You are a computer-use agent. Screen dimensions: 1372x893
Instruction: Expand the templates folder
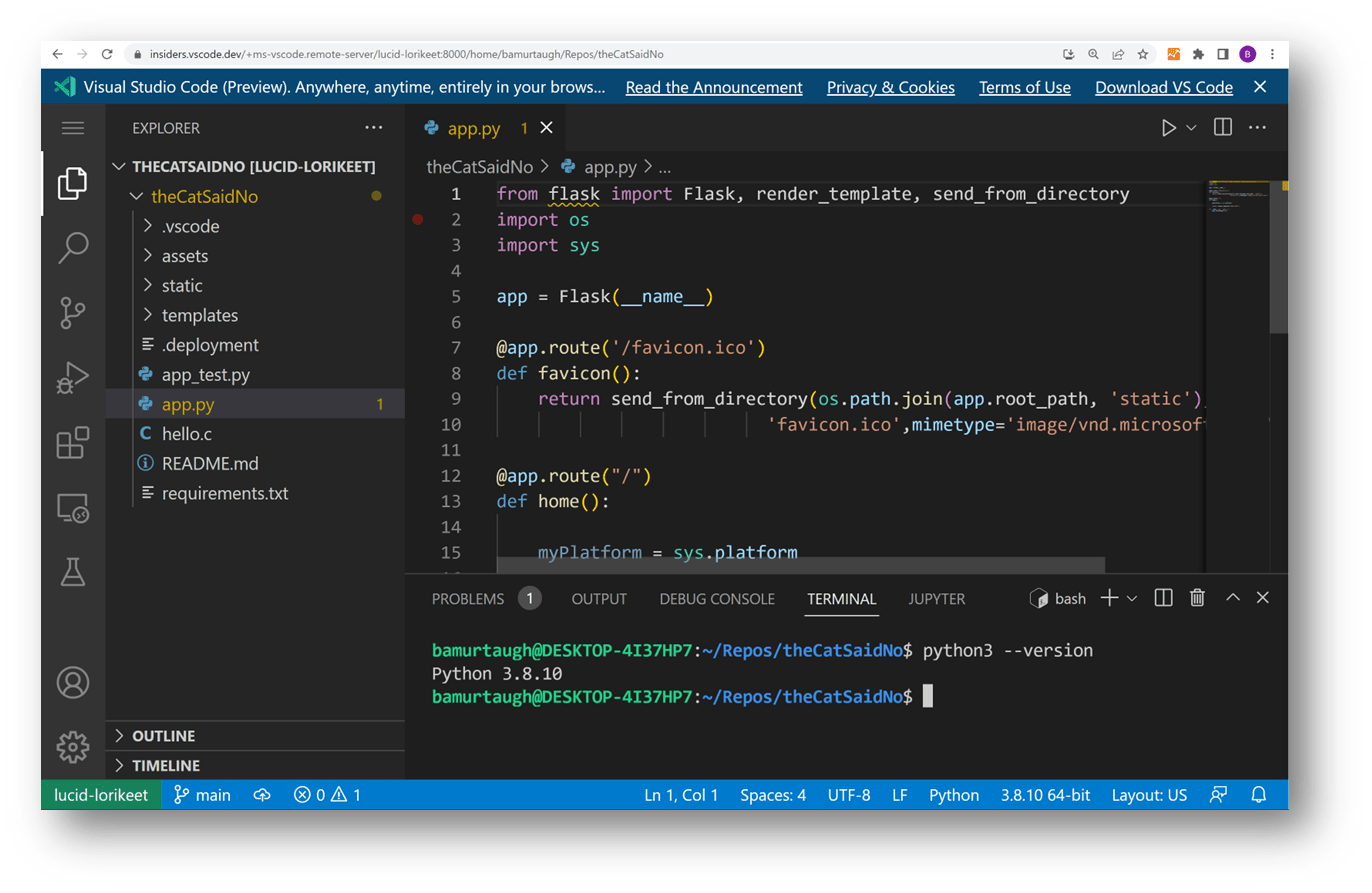(255, 315)
